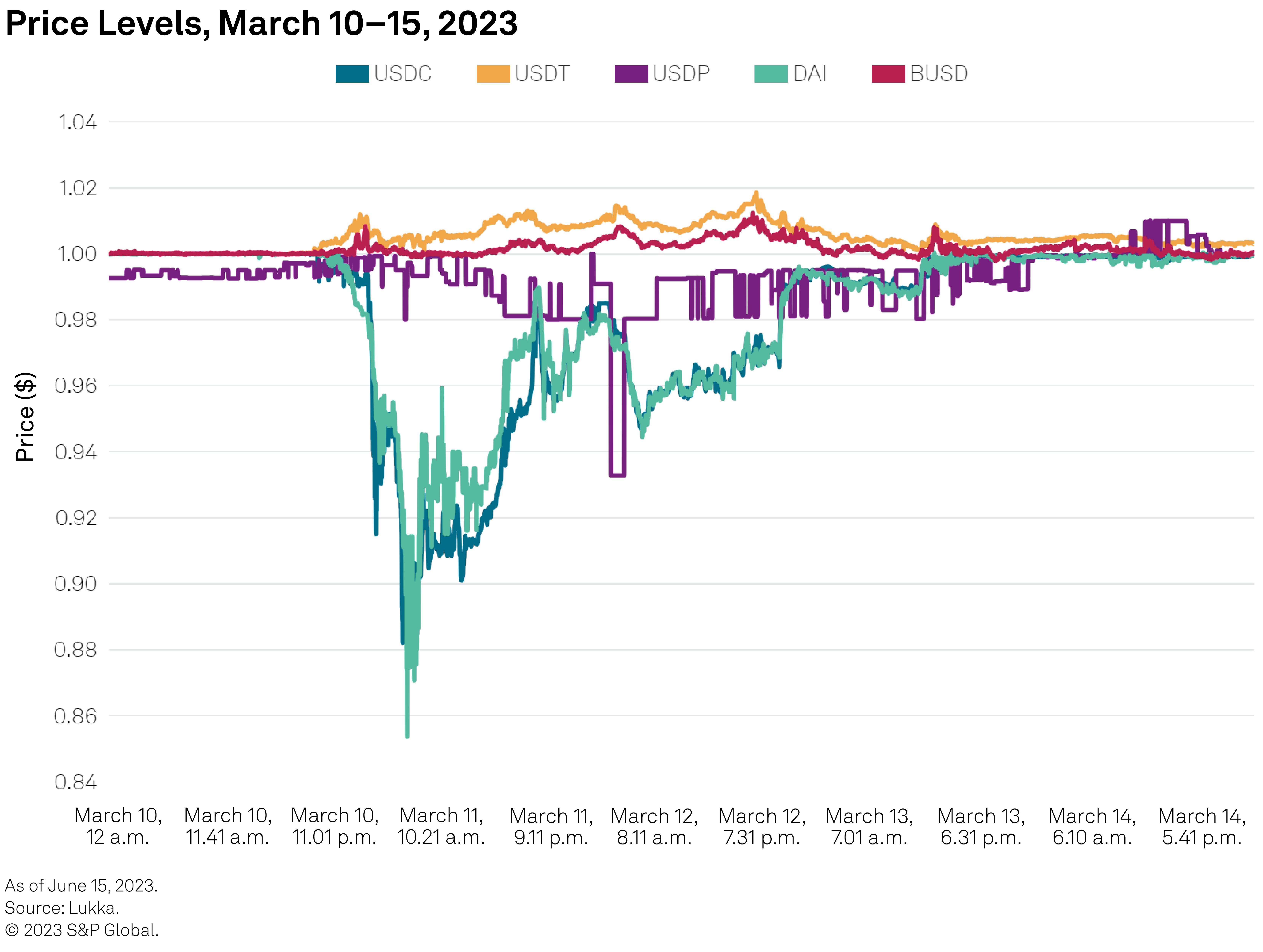The image size is (1263, 952).
Task: Click the 0.84 y-axis tick label
Action: click(76, 782)
